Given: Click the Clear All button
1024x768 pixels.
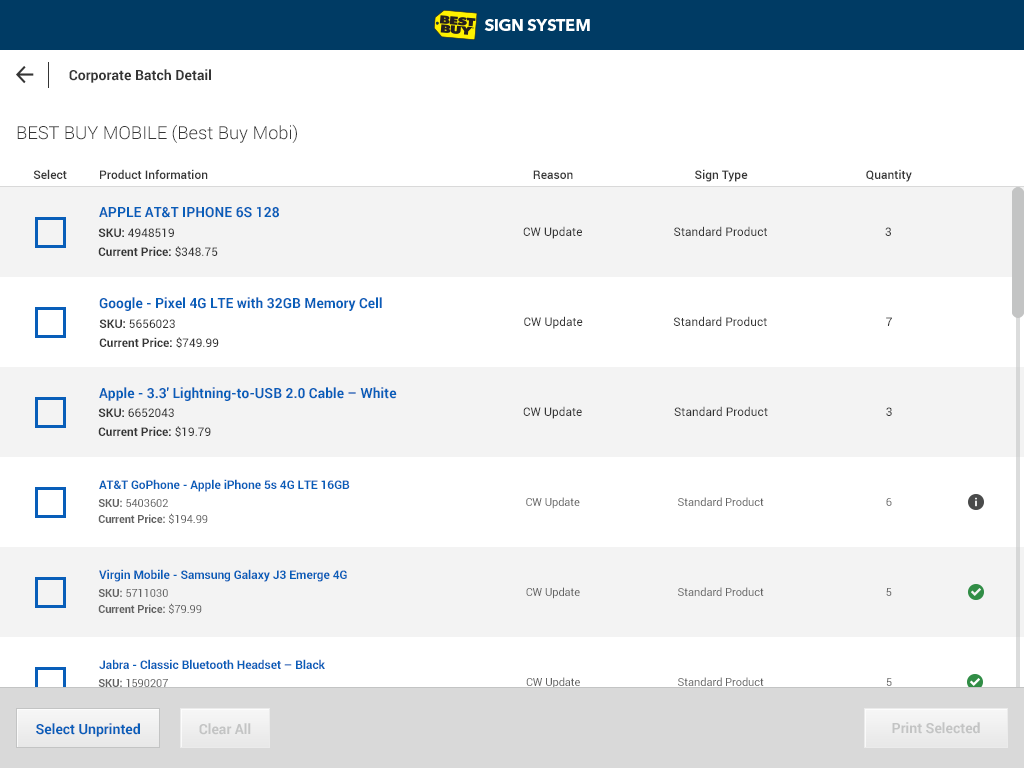Looking at the screenshot, I should pyautogui.click(x=225, y=728).
